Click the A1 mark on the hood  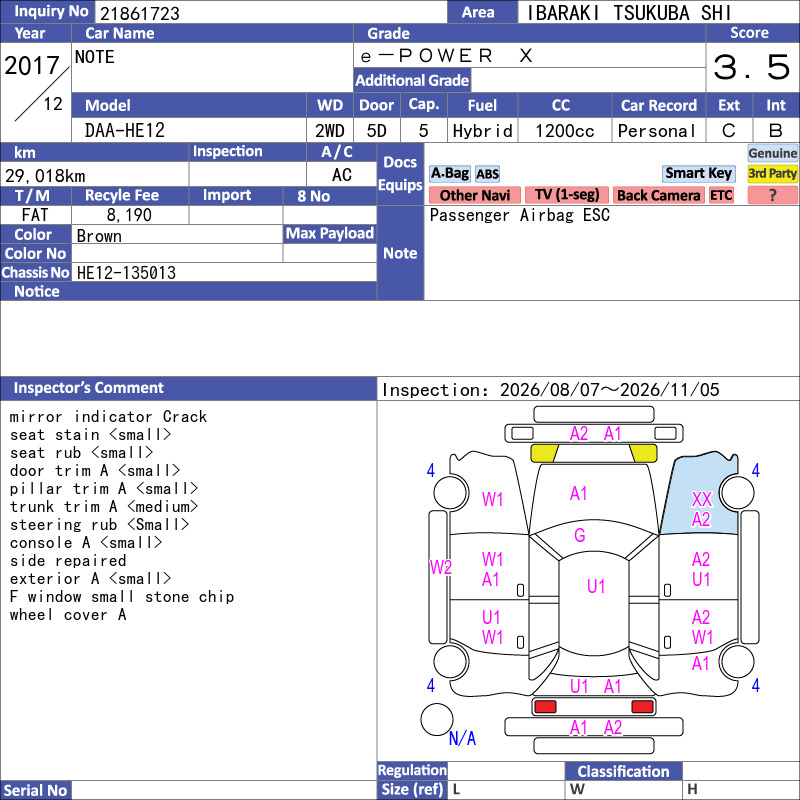pyautogui.click(x=579, y=493)
